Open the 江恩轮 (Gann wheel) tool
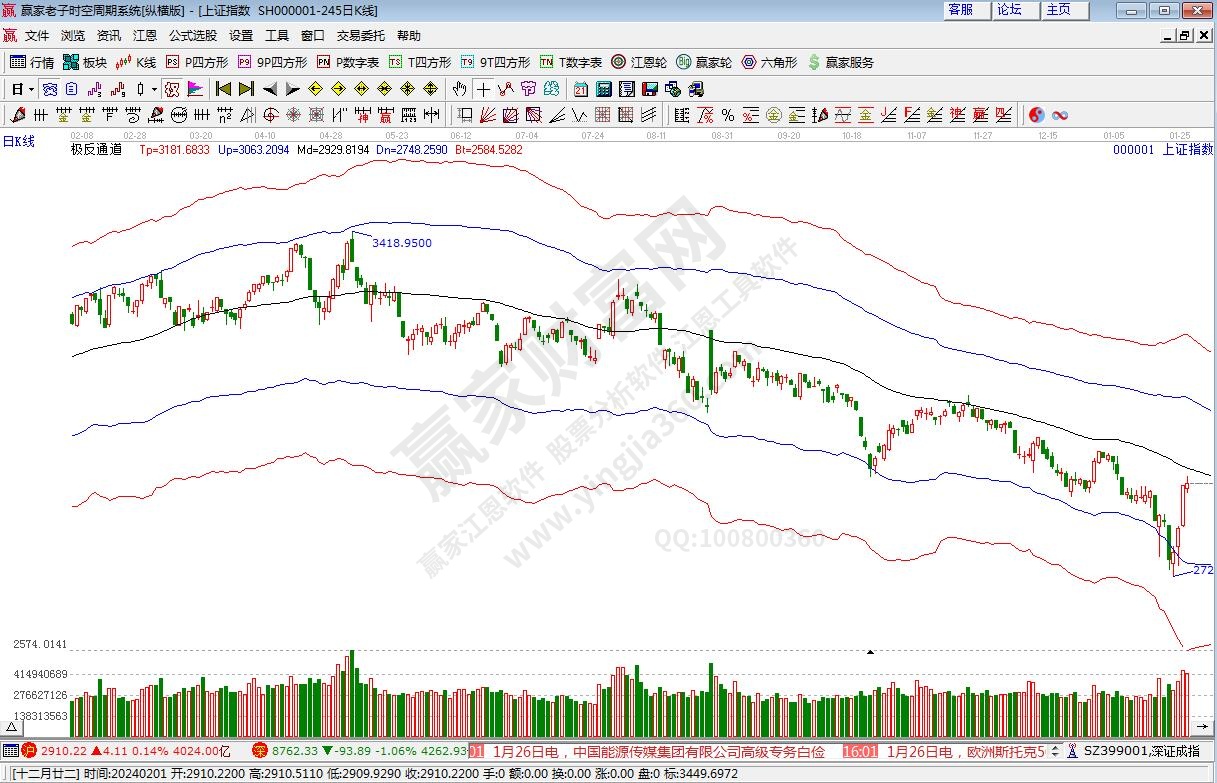The image size is (1217, 783). click(x=639, y=62)
